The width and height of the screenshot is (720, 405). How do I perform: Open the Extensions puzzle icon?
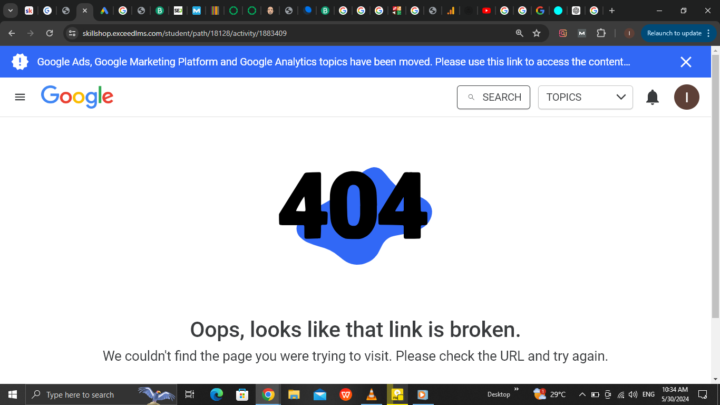[601, 33]
